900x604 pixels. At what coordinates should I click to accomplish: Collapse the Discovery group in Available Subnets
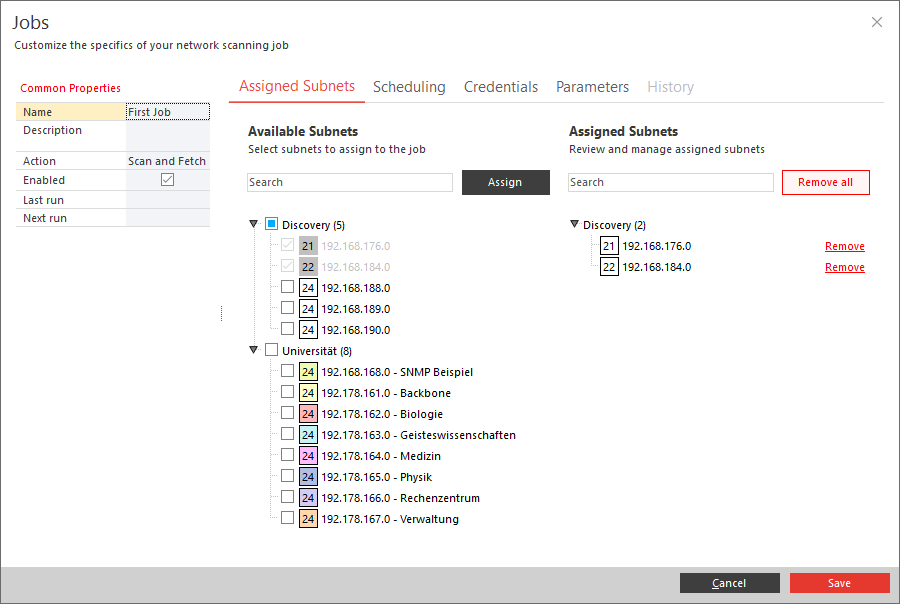[x=254, y=225]
